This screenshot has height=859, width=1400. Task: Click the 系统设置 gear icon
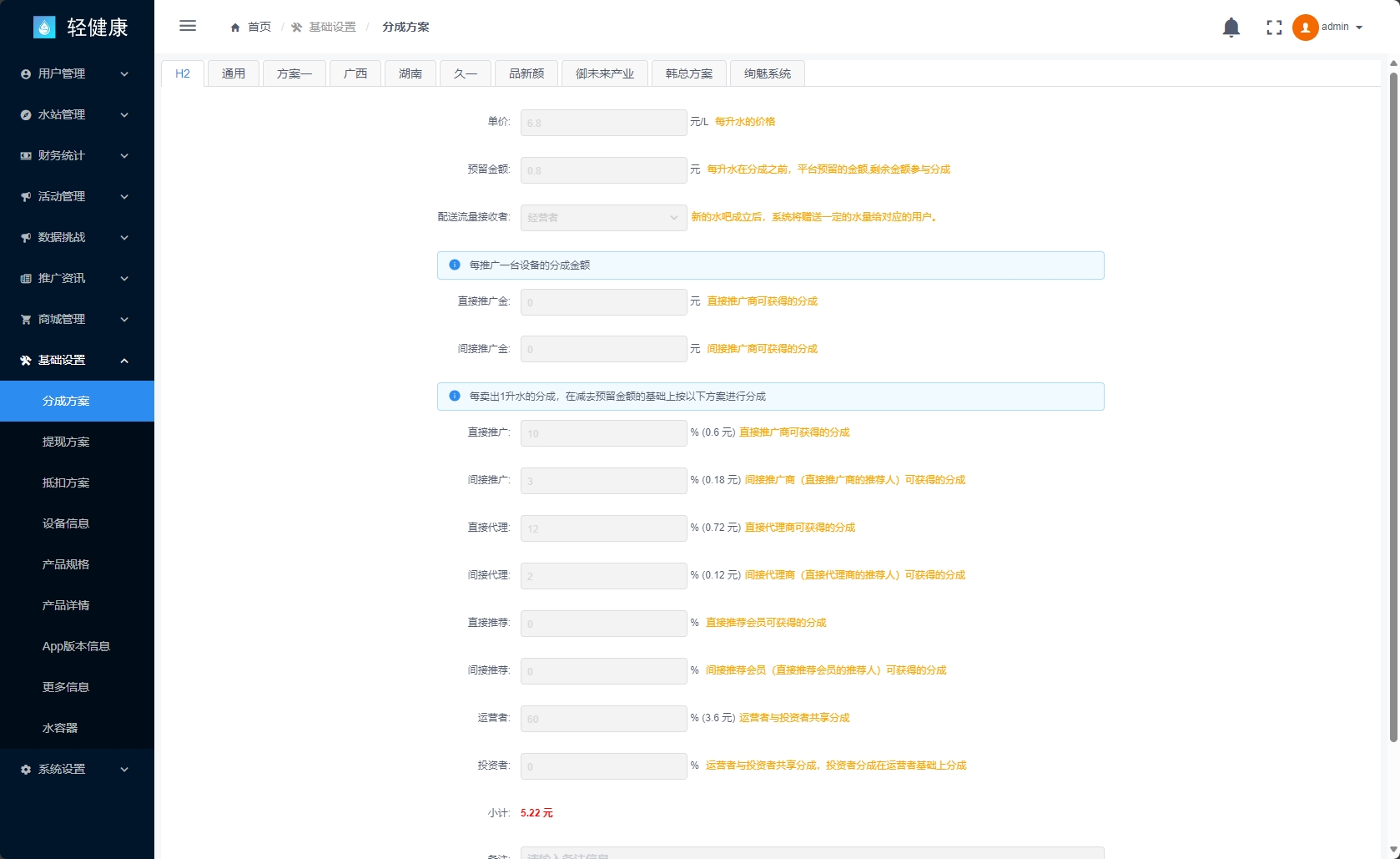[x=26, y=770]
